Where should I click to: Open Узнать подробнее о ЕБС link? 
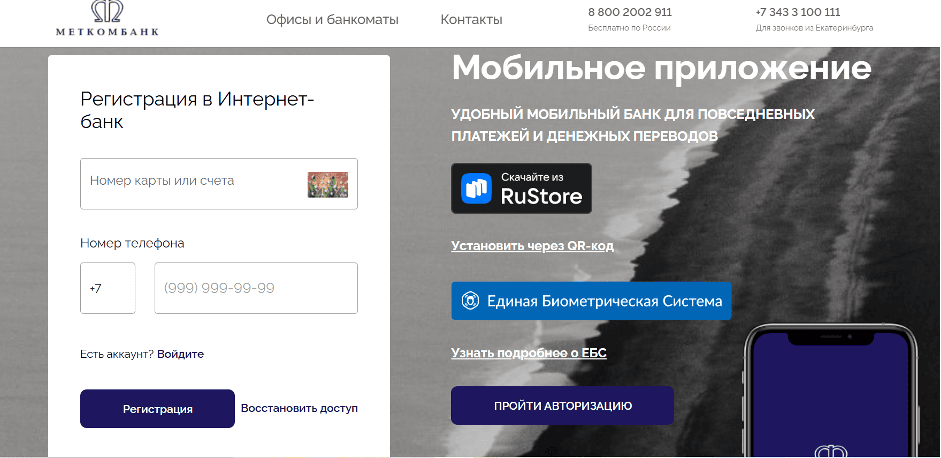point(529,352)
